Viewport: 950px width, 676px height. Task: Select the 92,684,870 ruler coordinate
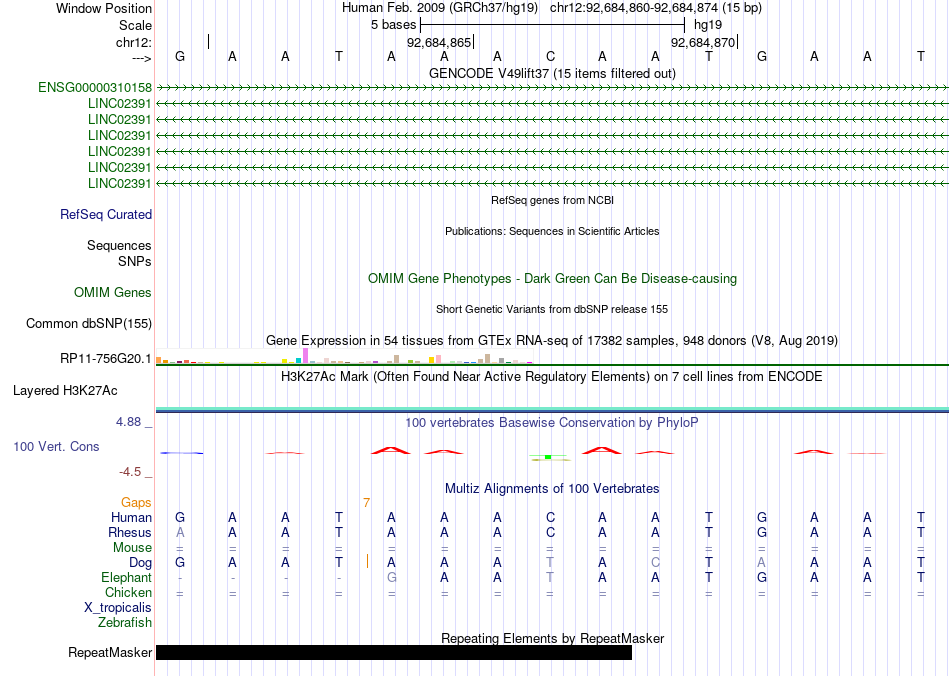pos(703,42)
